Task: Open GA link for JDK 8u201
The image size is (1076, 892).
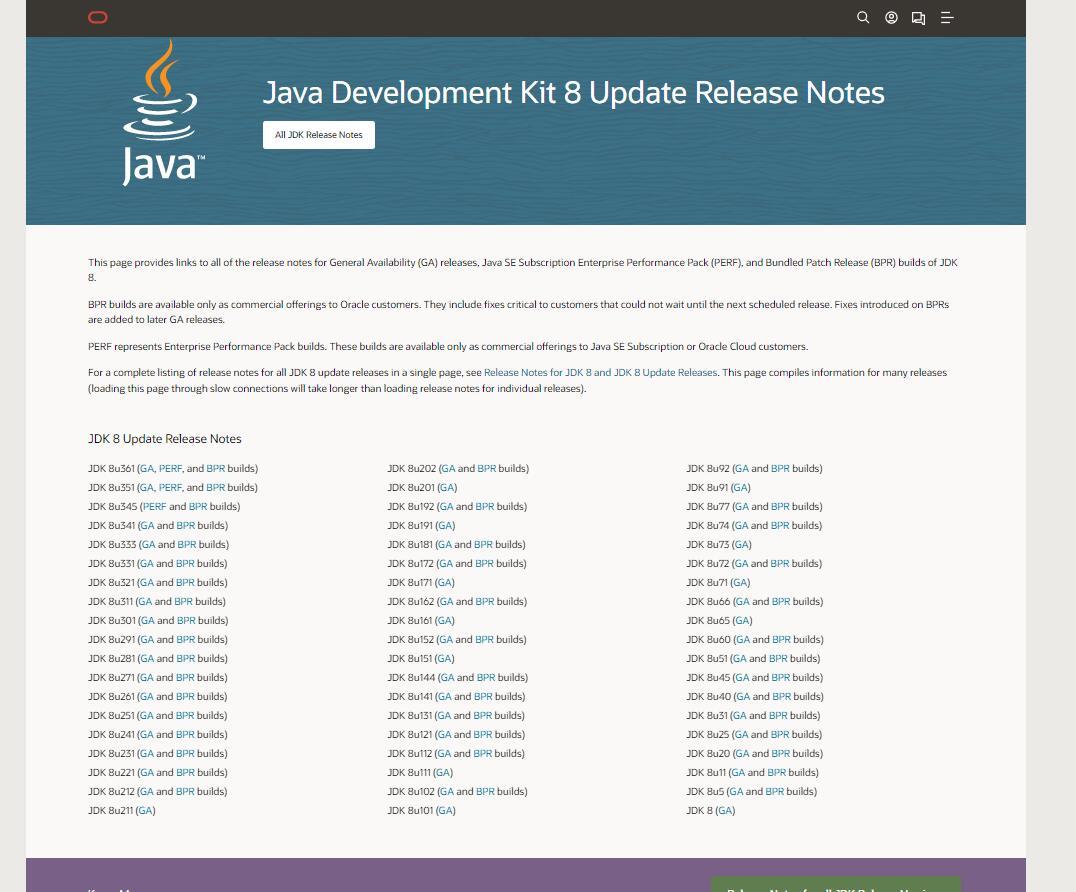Action: point(447,488)
